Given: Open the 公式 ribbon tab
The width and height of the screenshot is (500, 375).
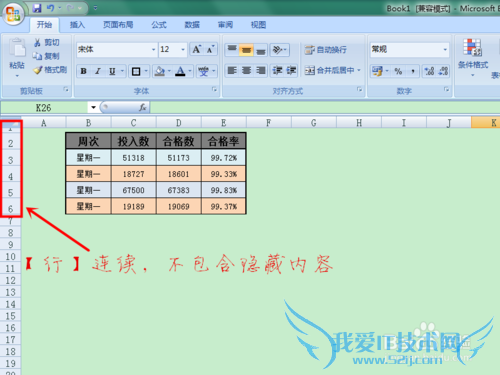Looking at the screenshot, I should [159, 25].
